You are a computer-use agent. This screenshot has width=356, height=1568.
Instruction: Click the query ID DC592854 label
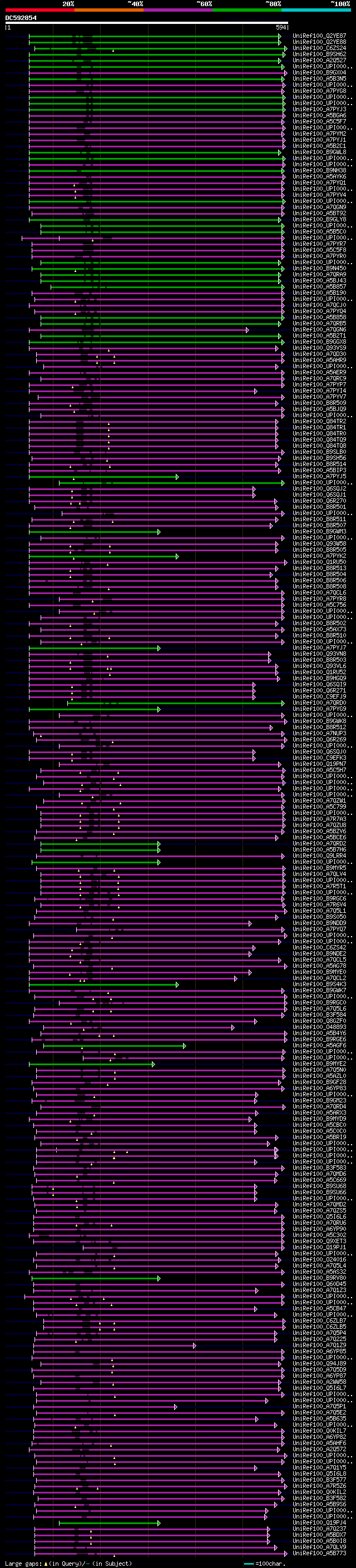coord(21,18)
